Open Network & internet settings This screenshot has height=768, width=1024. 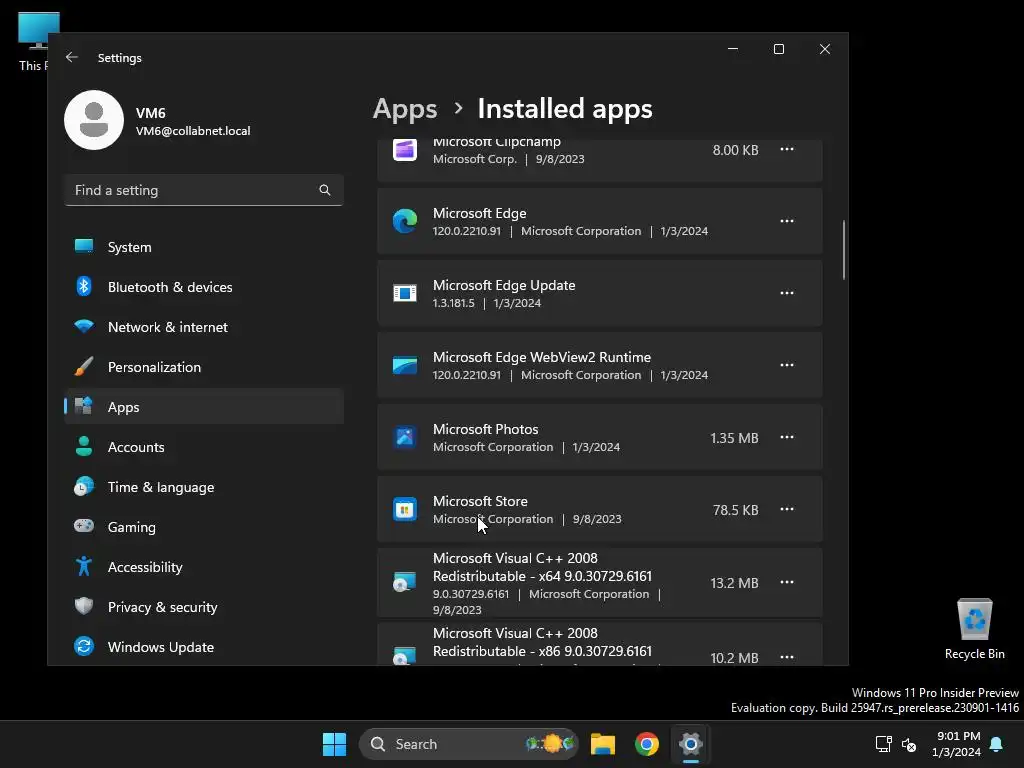tap(204, 327)
